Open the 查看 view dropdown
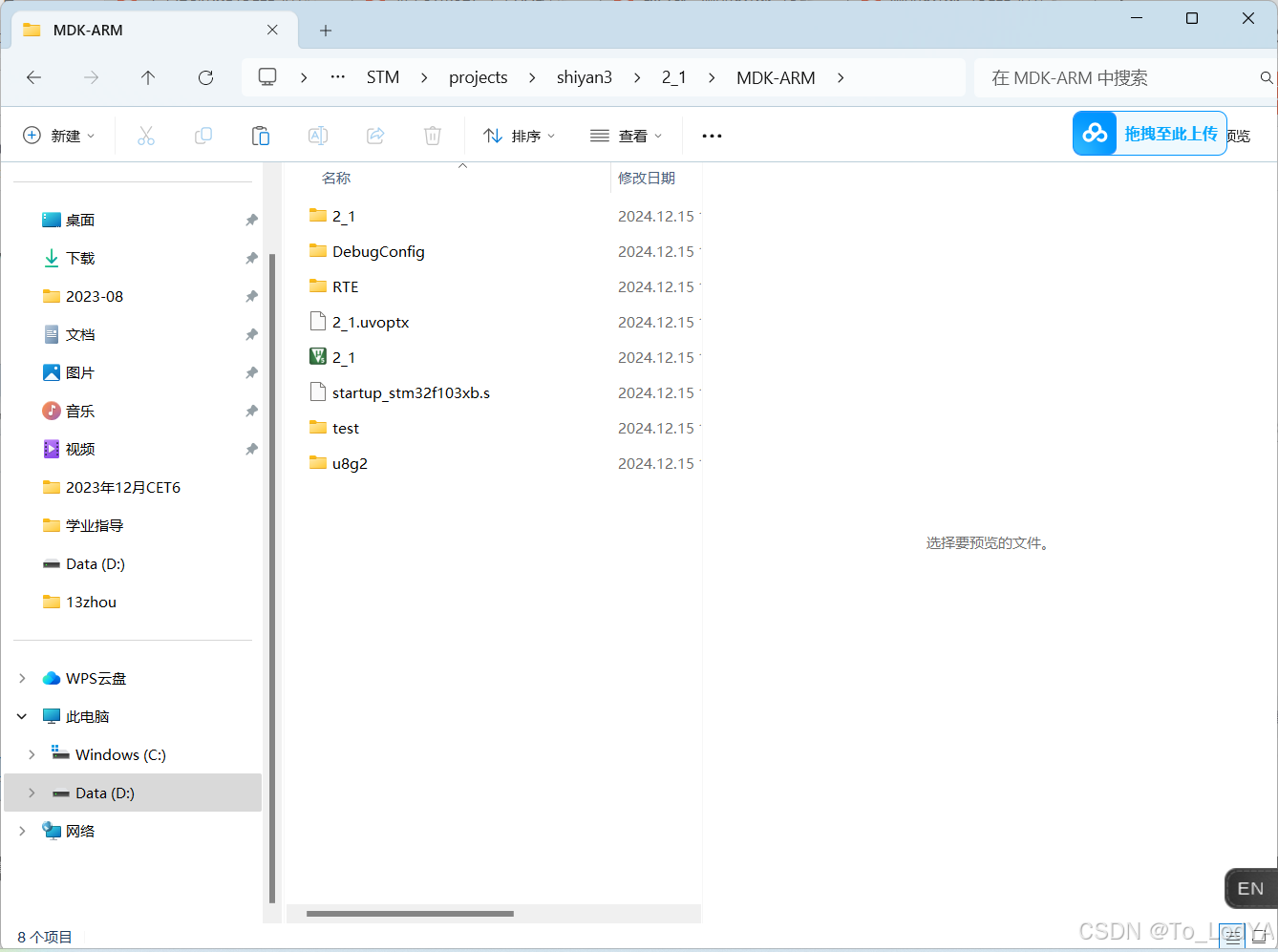Image resolution: width=1278 pixels, height=952 pixels. [626, 136]
